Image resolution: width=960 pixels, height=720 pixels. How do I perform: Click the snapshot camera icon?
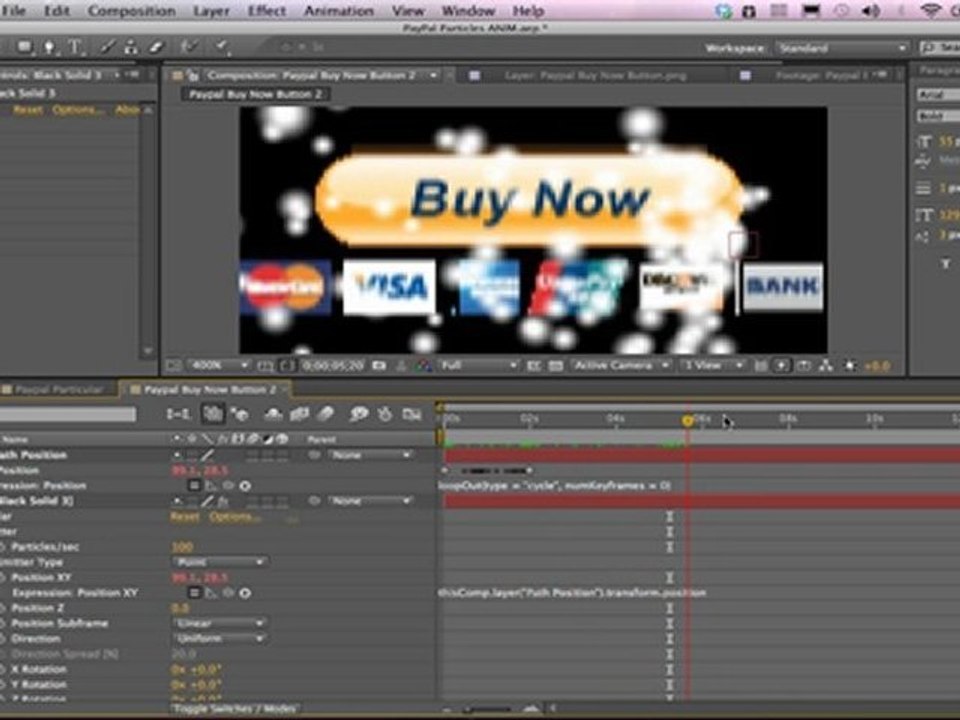pos(379,366)
